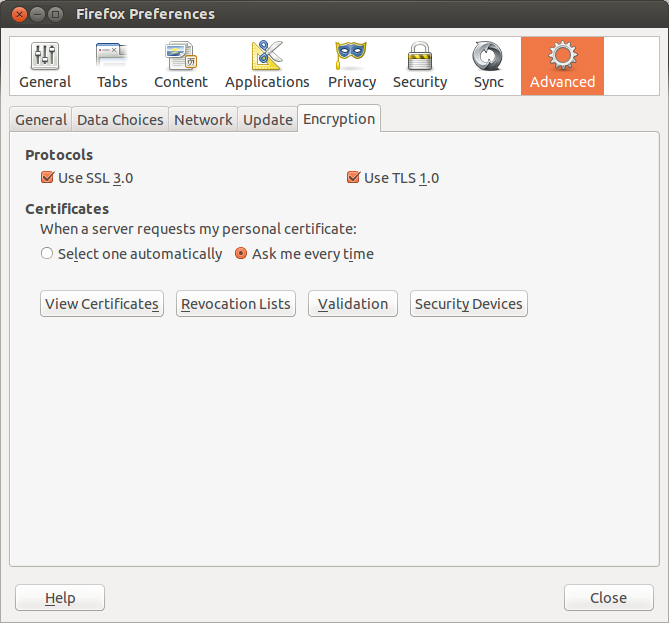Open the Network tab

point(203,120)
